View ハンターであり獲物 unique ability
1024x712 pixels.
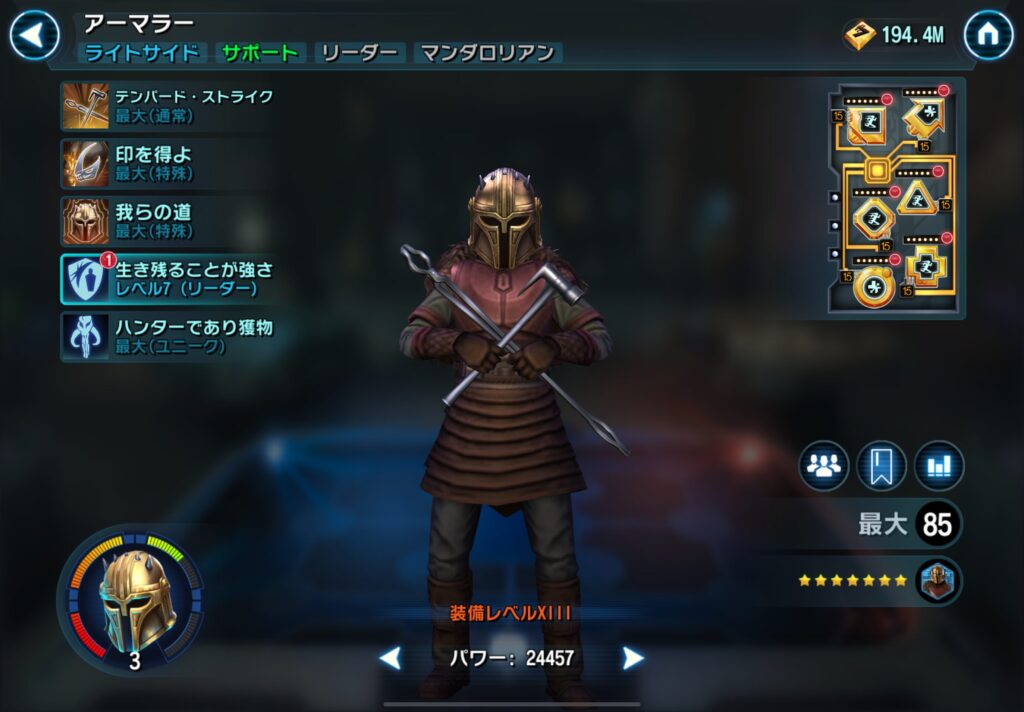(167, 336)
